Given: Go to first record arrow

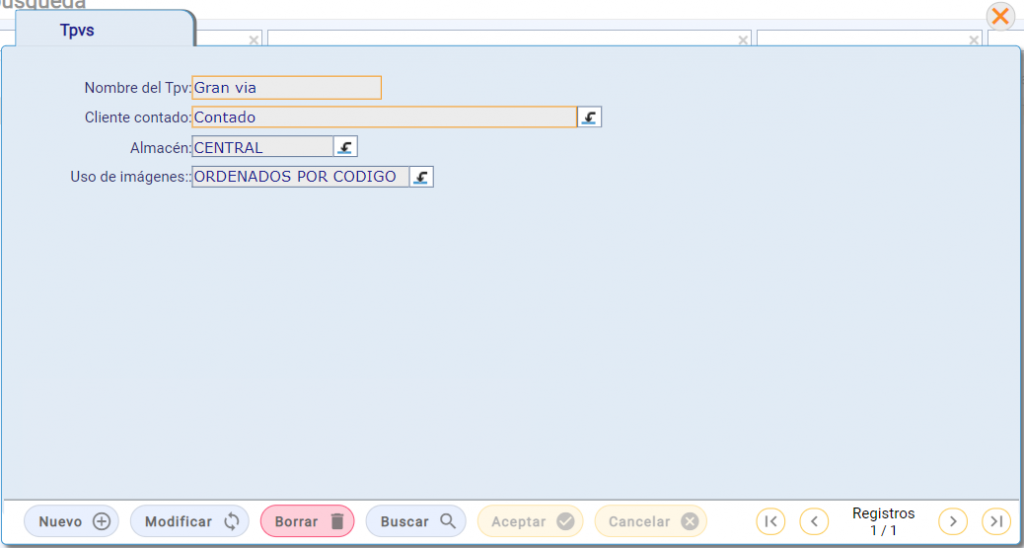Looking at the screenshot, I should [771, 521].
